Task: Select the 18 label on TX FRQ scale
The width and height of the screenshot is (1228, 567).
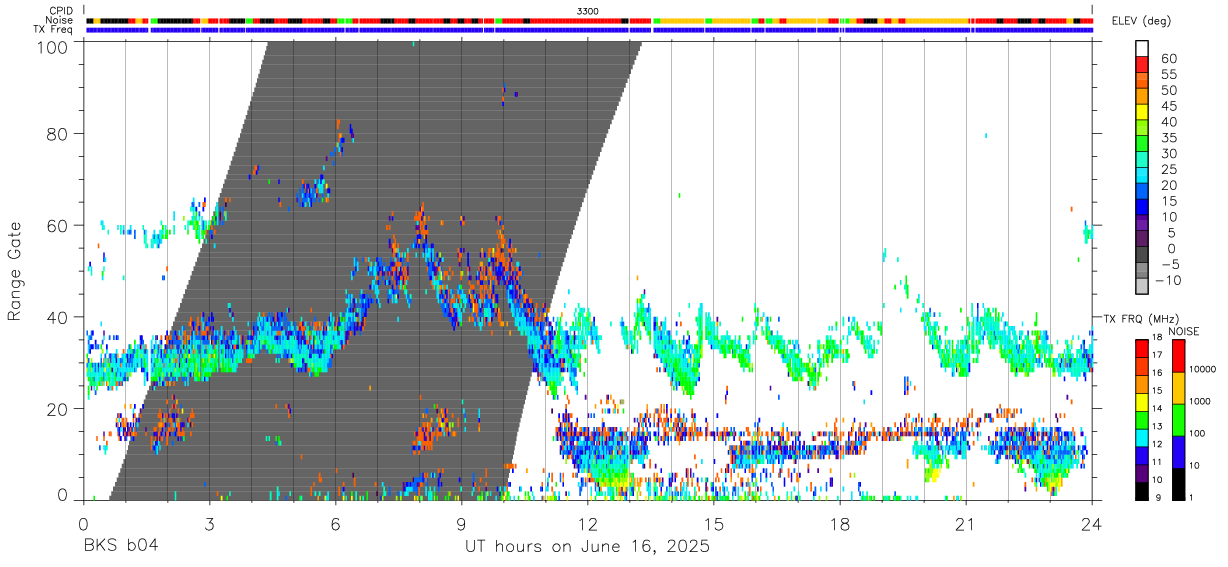Action: pos(1158,338)
